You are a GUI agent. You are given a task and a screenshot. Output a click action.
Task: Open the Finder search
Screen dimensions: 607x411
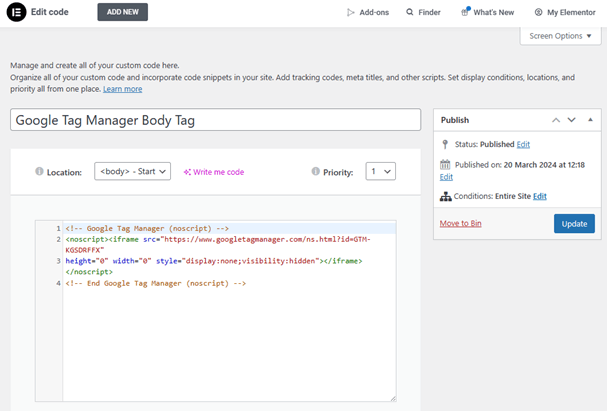point(424,12)
